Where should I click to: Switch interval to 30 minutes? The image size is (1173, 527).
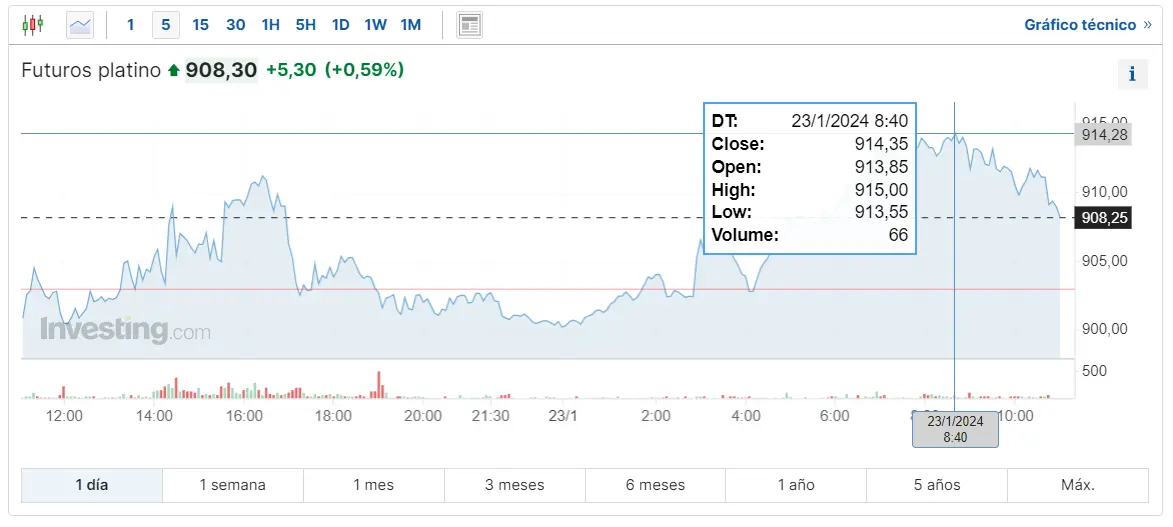[x=236, y=25]
